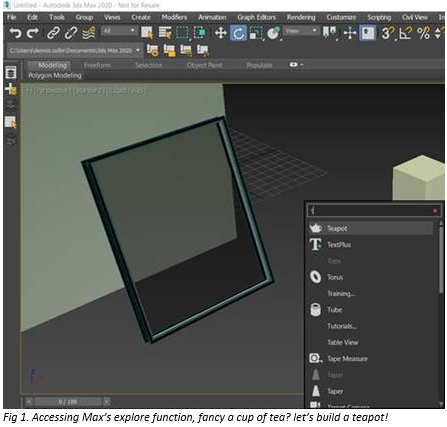447x427 pixels.
Task: Clear the search with the red X
Action: pos(435,211)
